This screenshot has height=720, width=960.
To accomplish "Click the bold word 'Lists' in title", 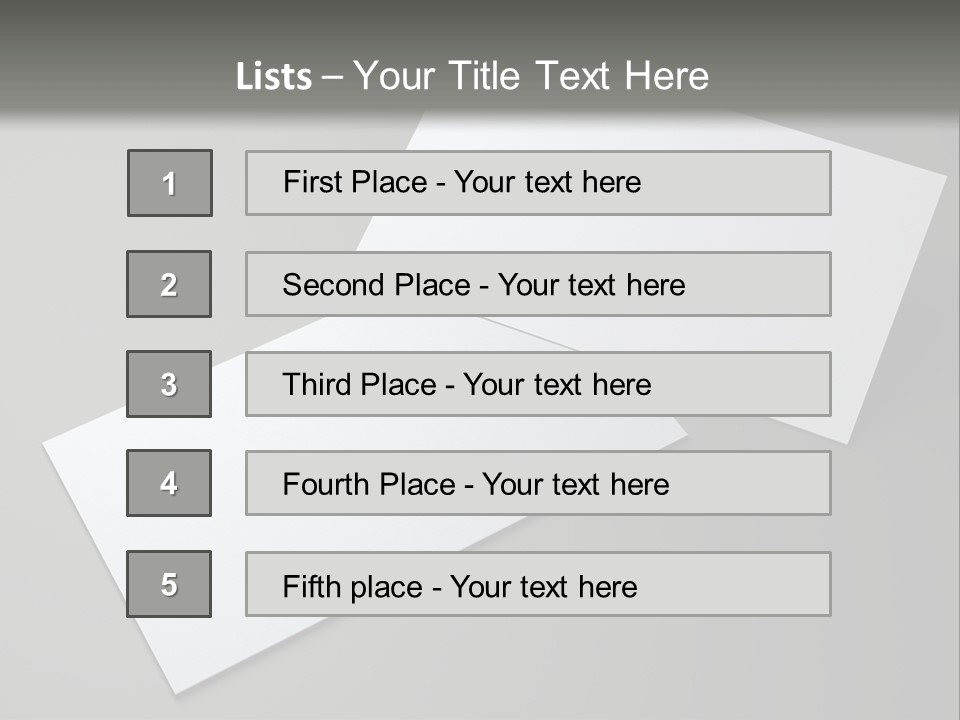I will coord(274,77).
